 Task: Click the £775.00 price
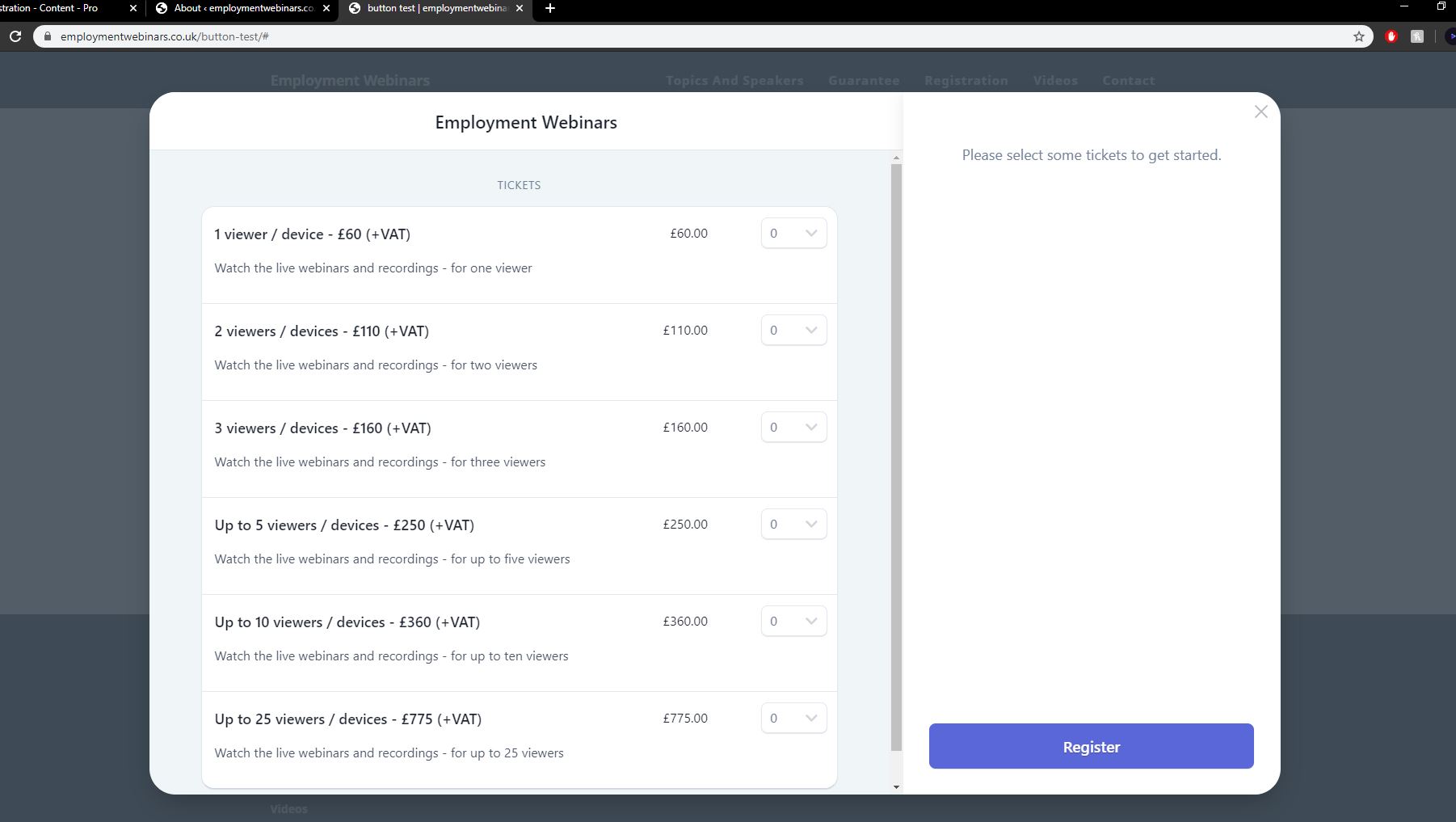click(x=685, y=719)
